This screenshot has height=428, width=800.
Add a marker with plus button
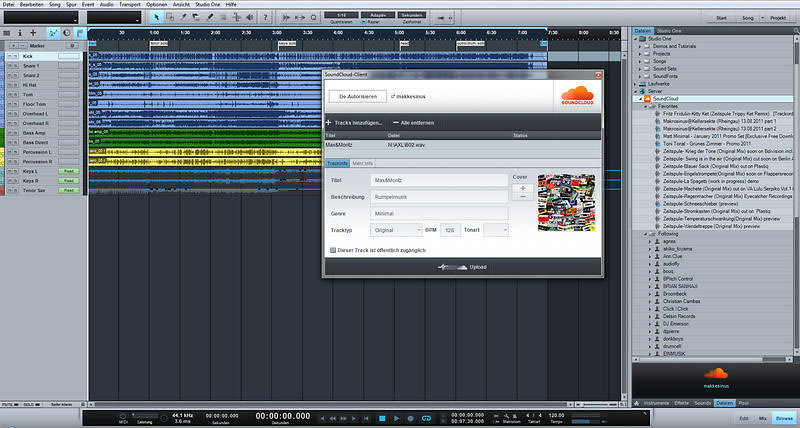click(x=14, y=45)
